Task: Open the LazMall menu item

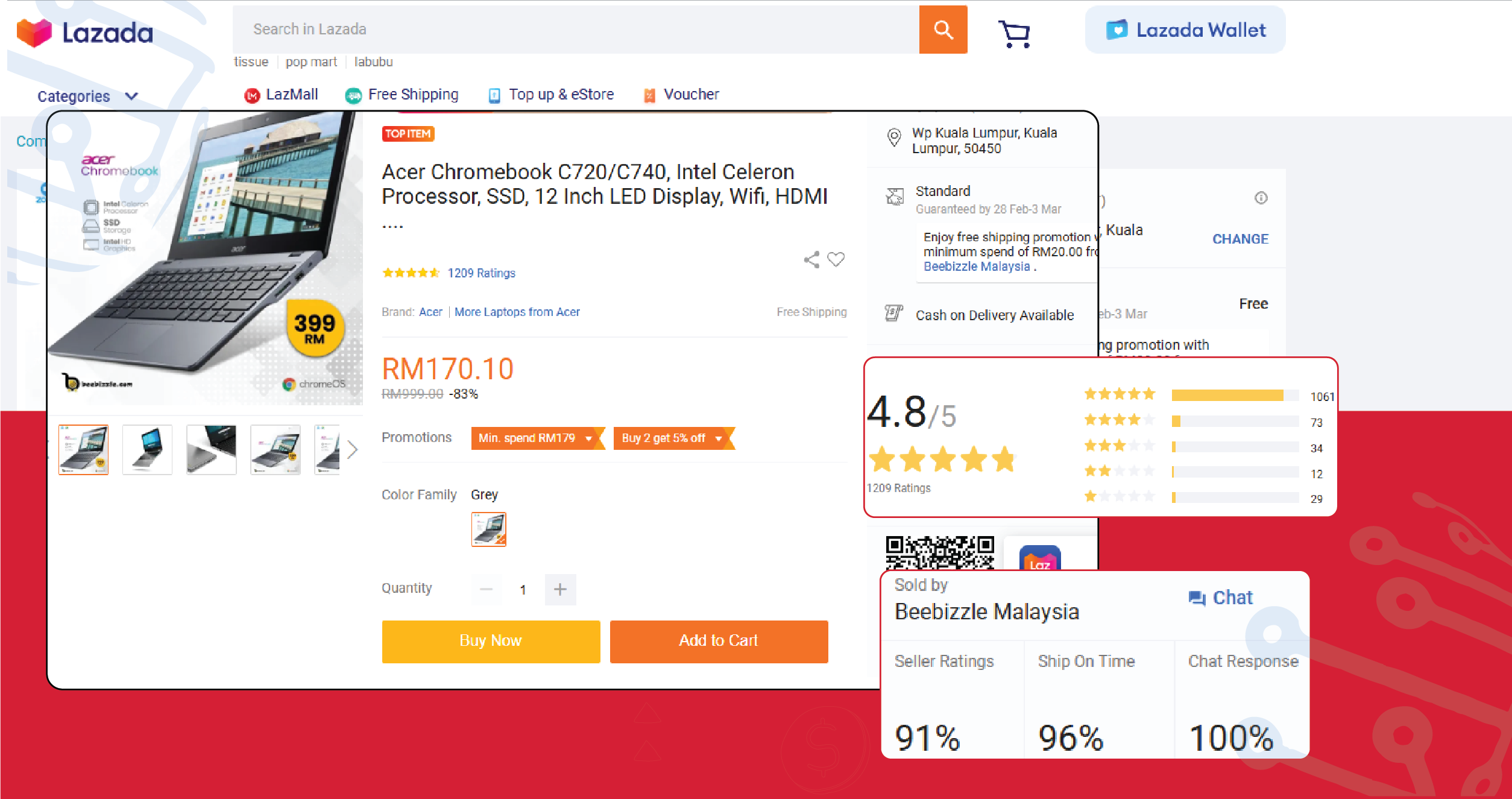Action: [x=281, y=95]
